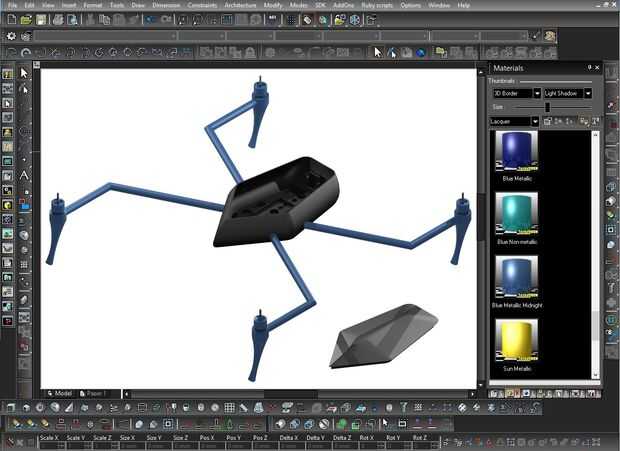Screen dimensions: 620x451
Task: Open the Ruby scripts menu
Action: point(377,6)
